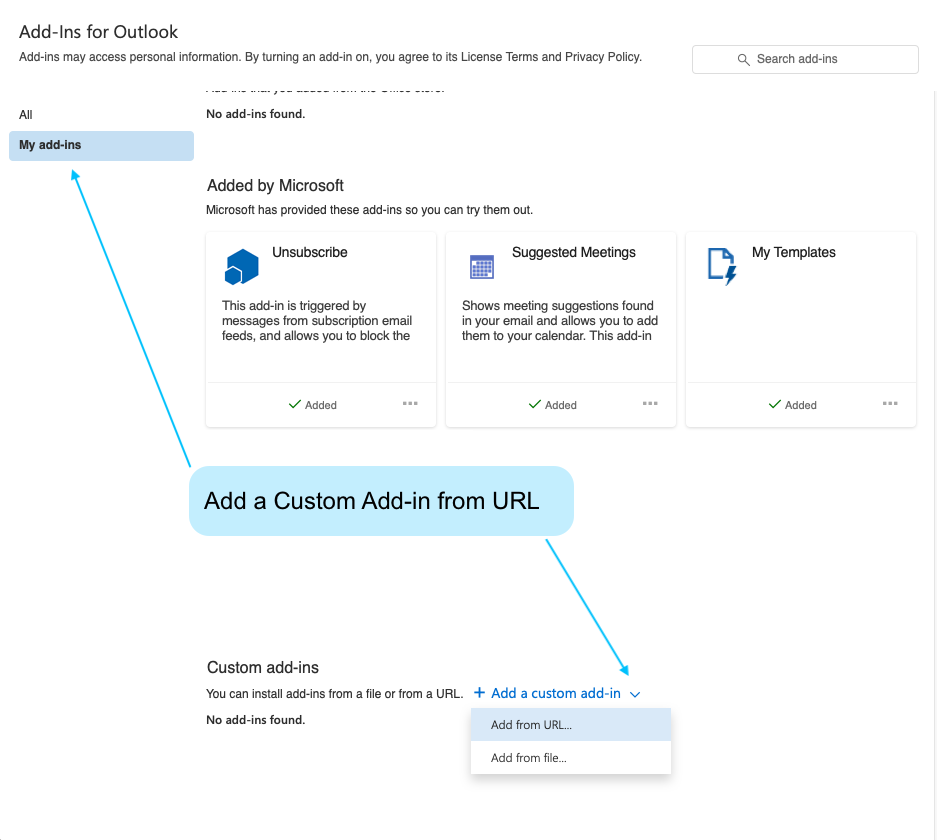
Task: Click the Add-Ins for Outlook title
Action: click(99, 32)
